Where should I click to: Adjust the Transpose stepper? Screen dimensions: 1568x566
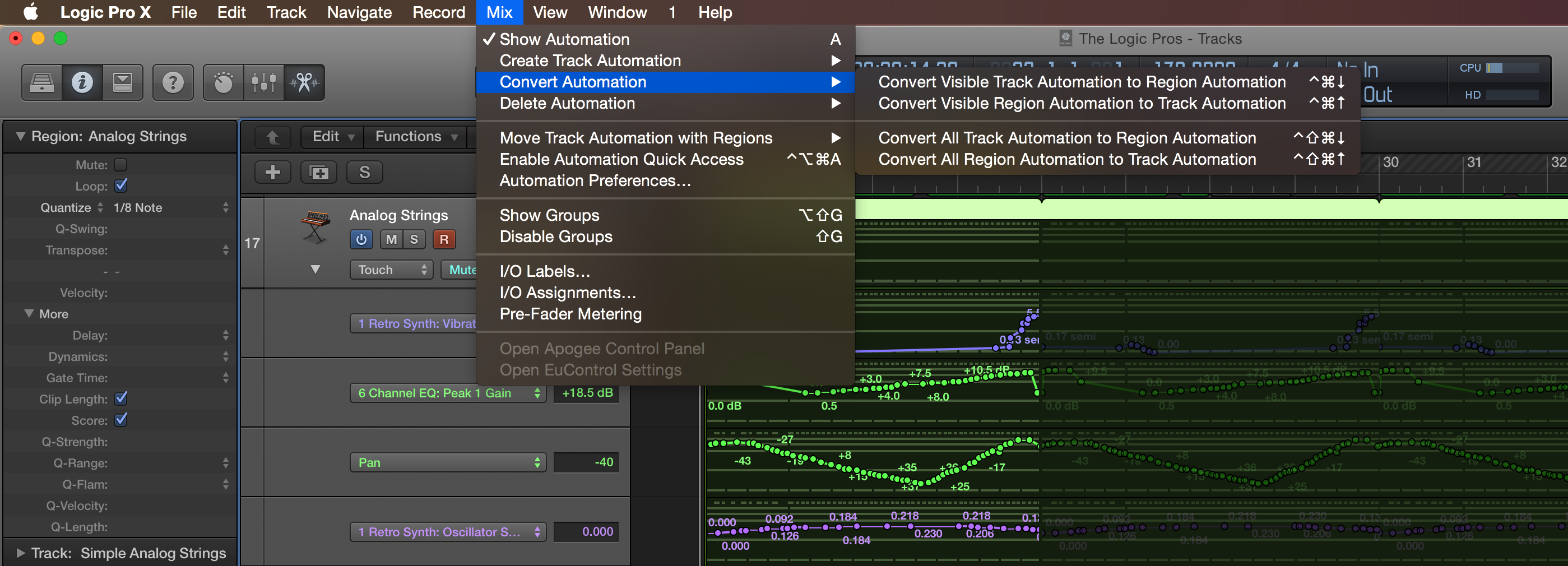pos(226,250)
